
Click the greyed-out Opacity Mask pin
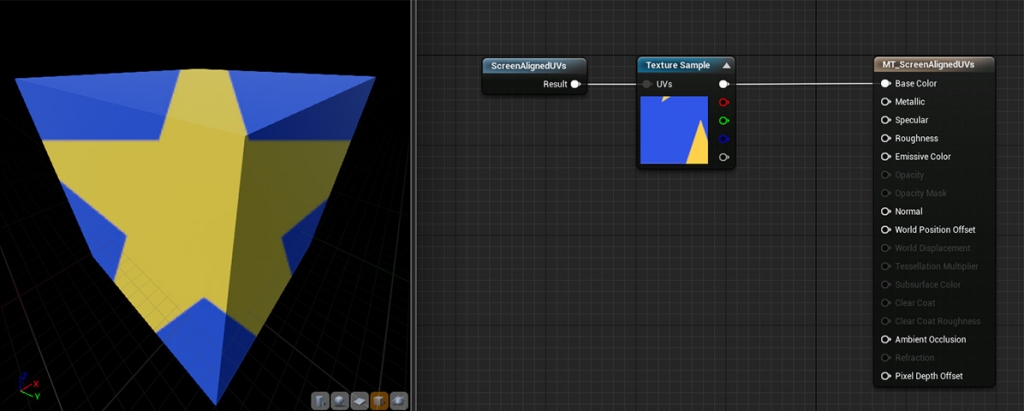click(886, 193)
